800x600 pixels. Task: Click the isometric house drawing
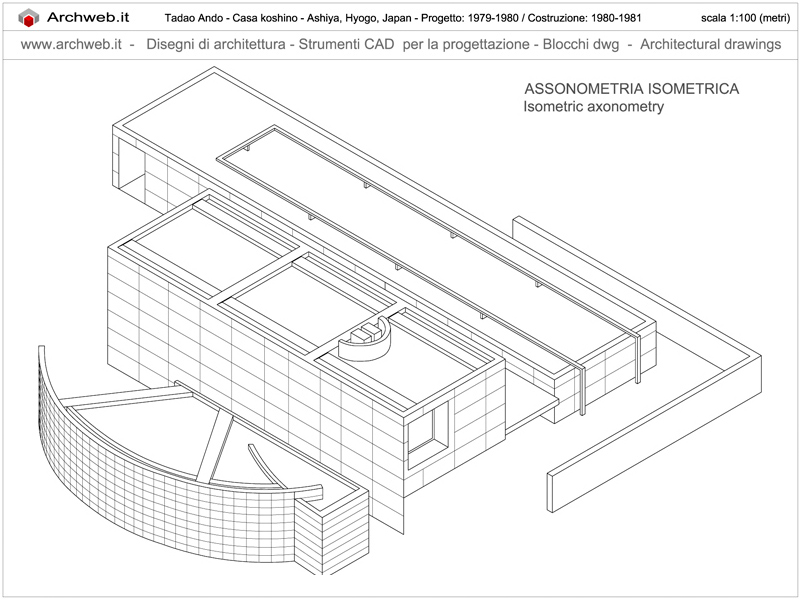pos(399,321)
